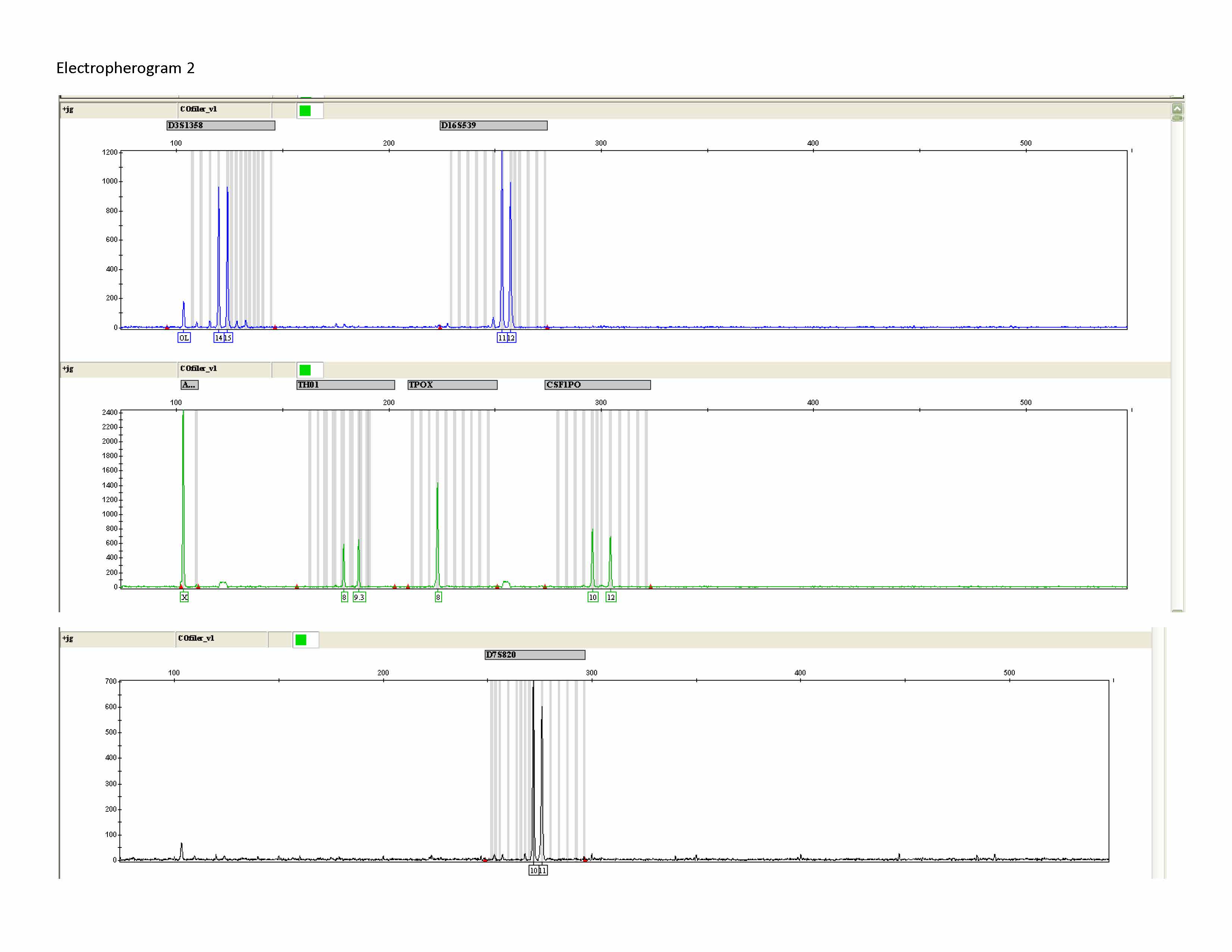Select the TH01 marker label bar
Screen dimensions: 1232x952
click(345, 385)
